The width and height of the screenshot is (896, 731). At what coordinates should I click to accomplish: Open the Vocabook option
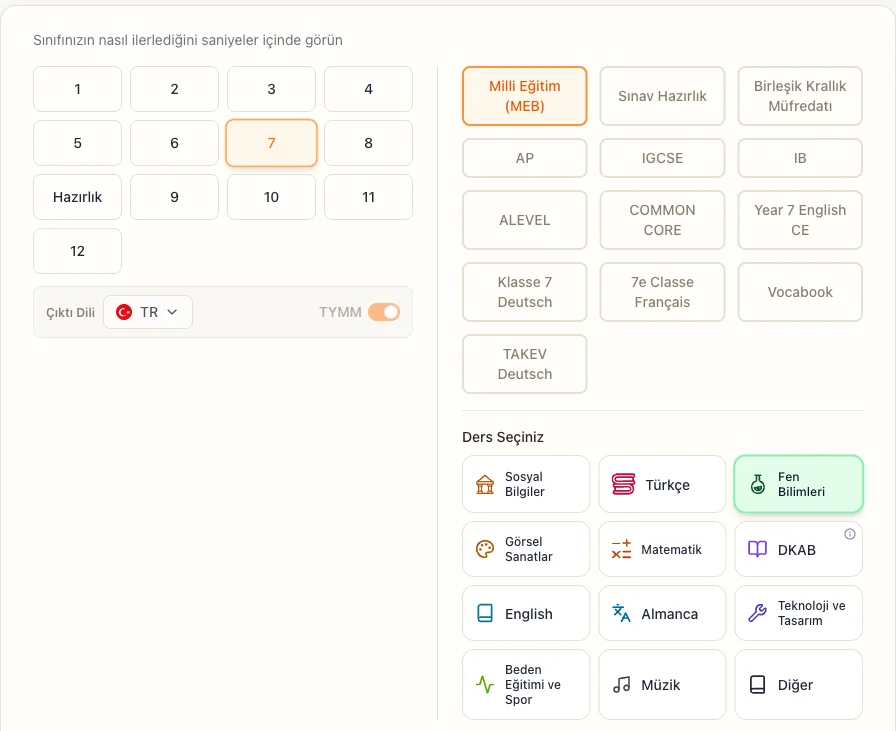tap(800, 292)
